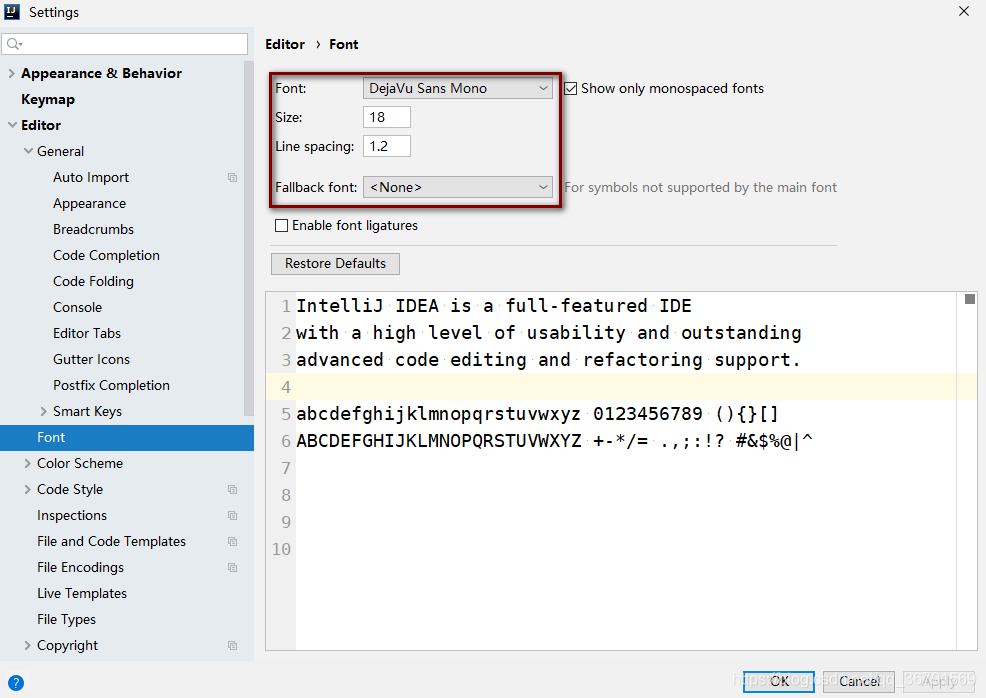Click the icon beside File and Code Templates
Screen dimensions: 986x698
coord(233,541)
